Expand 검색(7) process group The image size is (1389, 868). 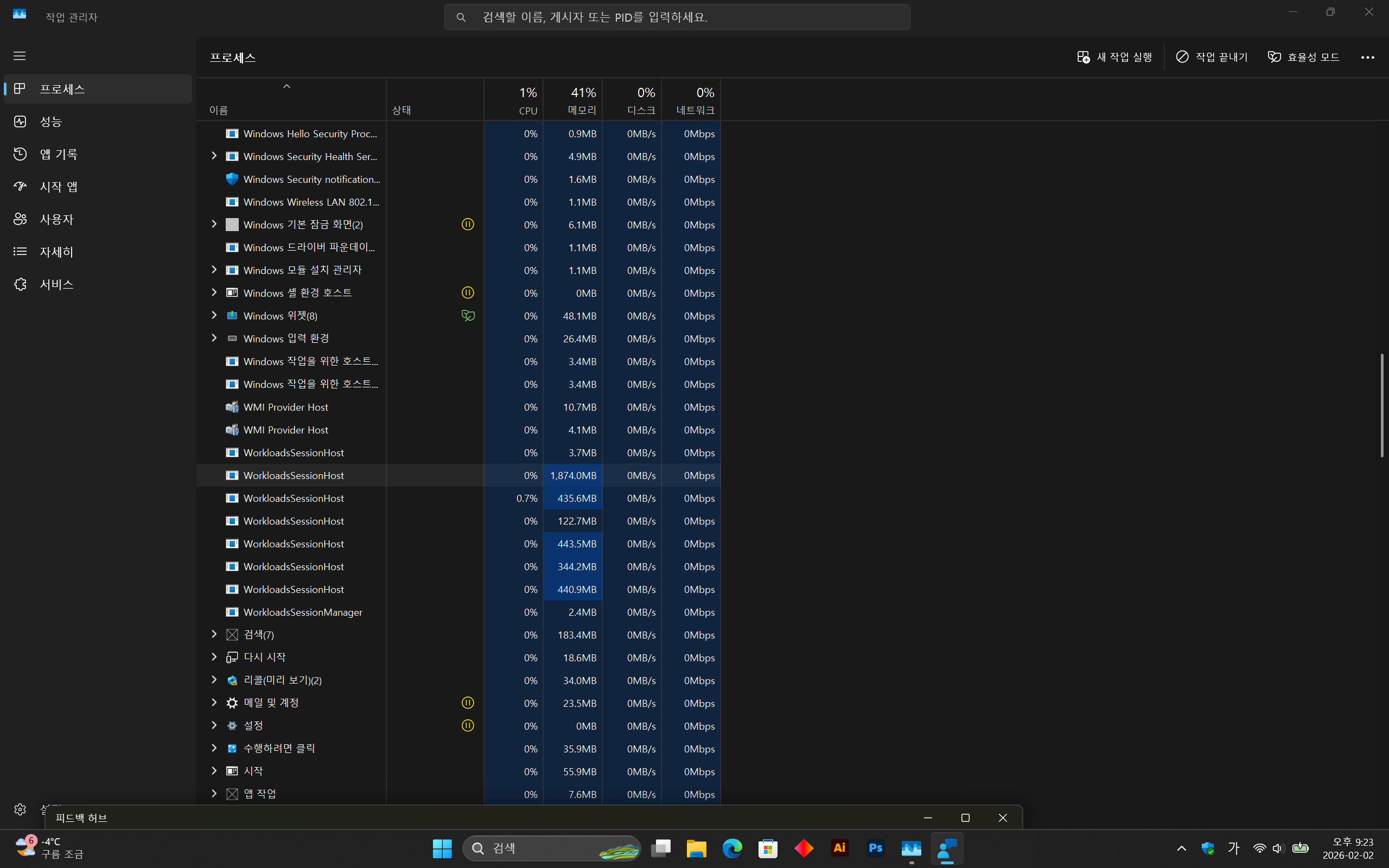pyautogui.click(x=214, y=634)
